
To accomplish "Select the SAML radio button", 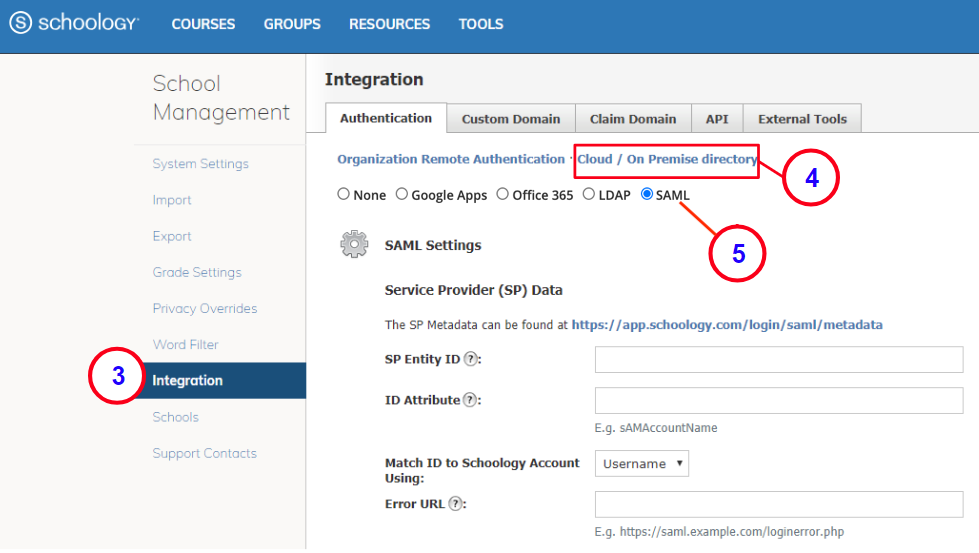I will (x=646, y=195).
